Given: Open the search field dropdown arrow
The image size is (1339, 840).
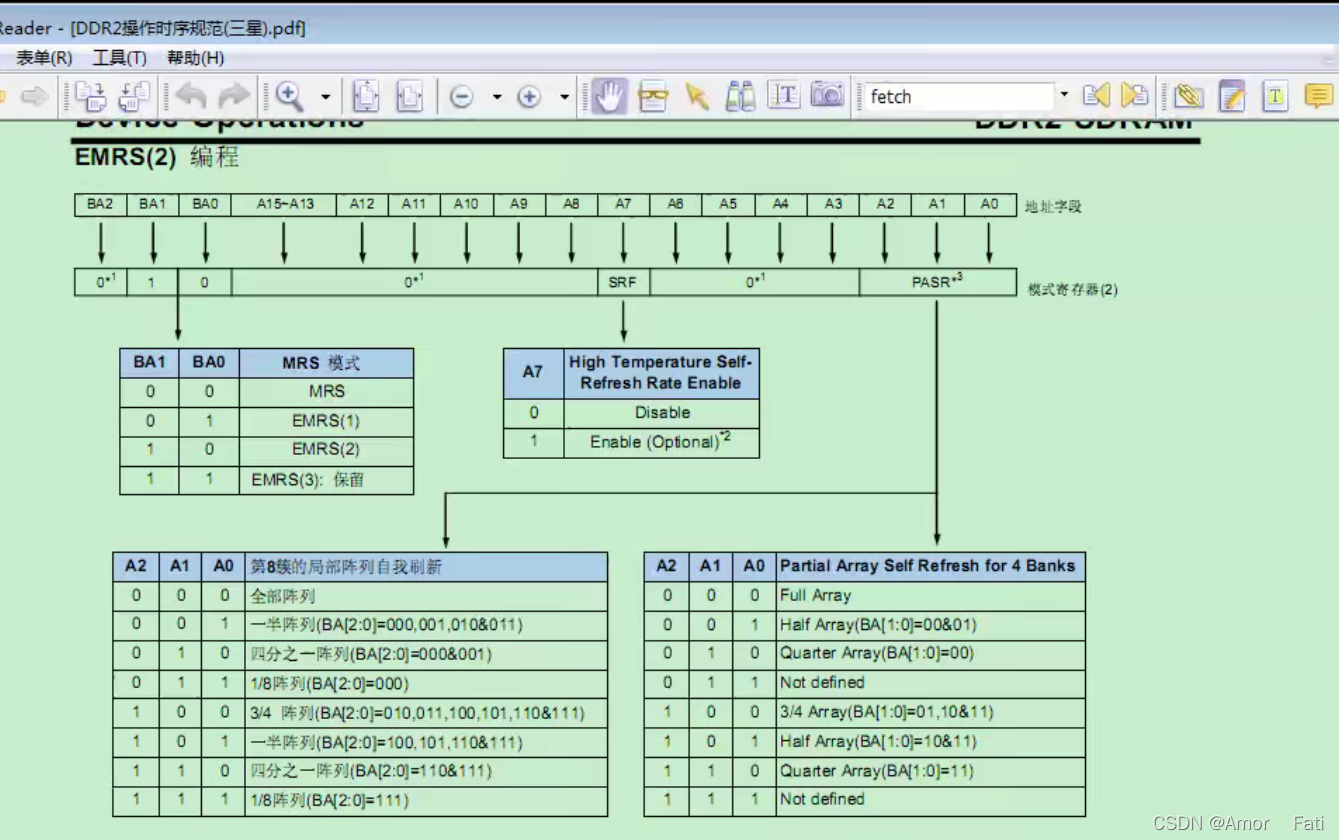Looking at the screenshot, I should pos(1064,96).
